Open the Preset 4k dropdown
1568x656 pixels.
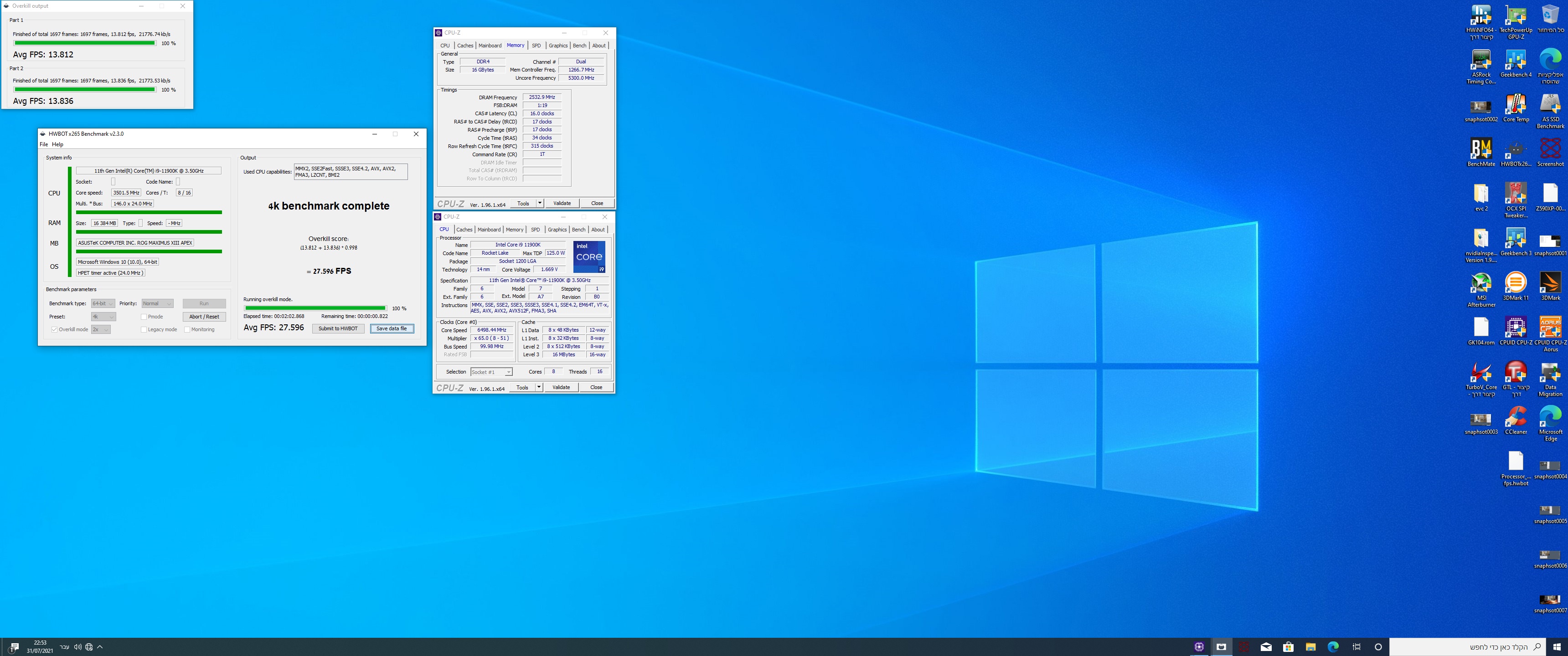(103, 317)
